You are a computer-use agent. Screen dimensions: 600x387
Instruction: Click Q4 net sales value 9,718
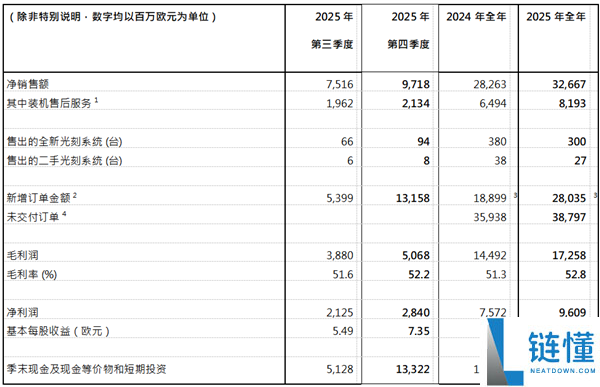[416, 84]
